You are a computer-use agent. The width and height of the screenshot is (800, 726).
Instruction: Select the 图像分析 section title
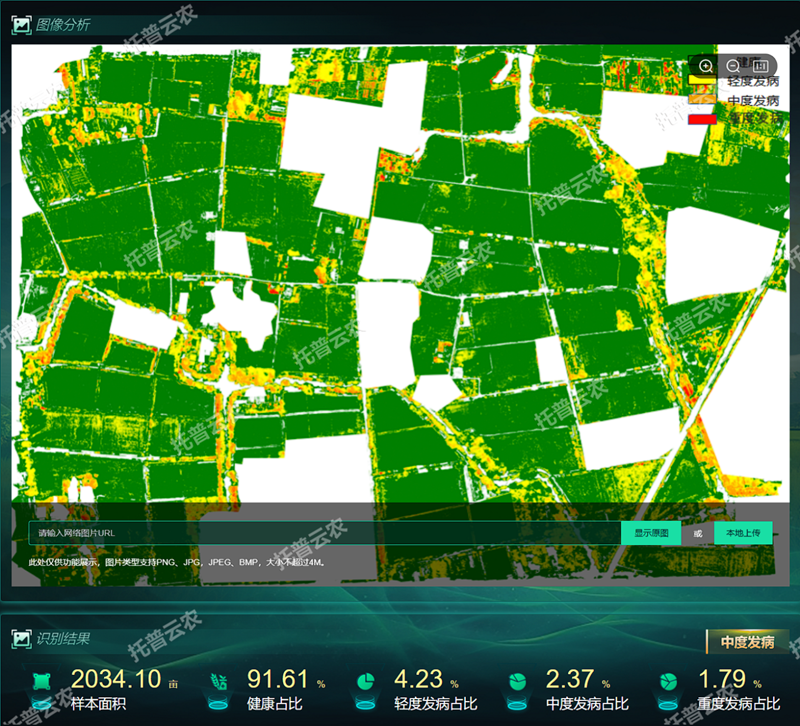[63, 25]
